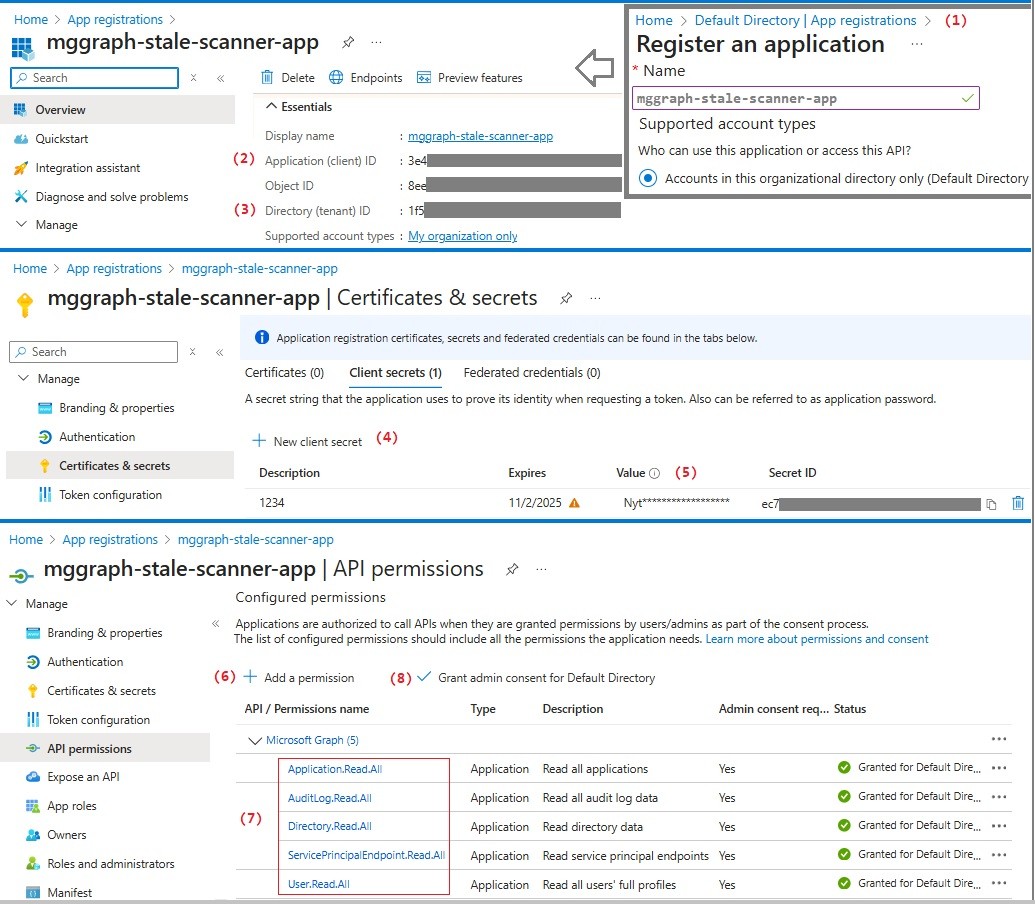The image size is (1035, 904).
Task: Click Grant admin consent for Default Directory
Action: [x=546, y=678]
